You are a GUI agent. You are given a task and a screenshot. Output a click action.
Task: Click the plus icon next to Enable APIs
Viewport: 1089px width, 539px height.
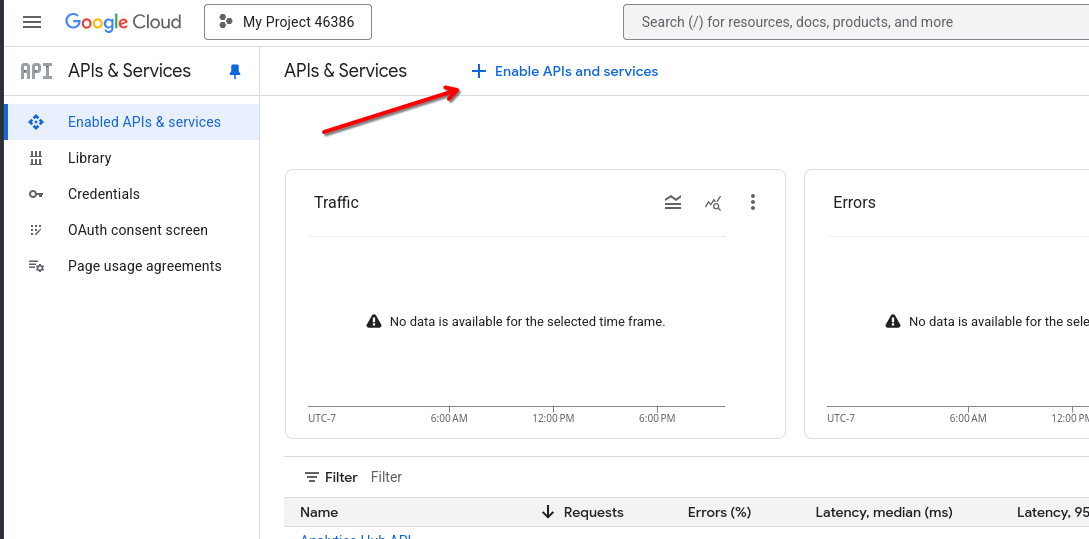479,72
